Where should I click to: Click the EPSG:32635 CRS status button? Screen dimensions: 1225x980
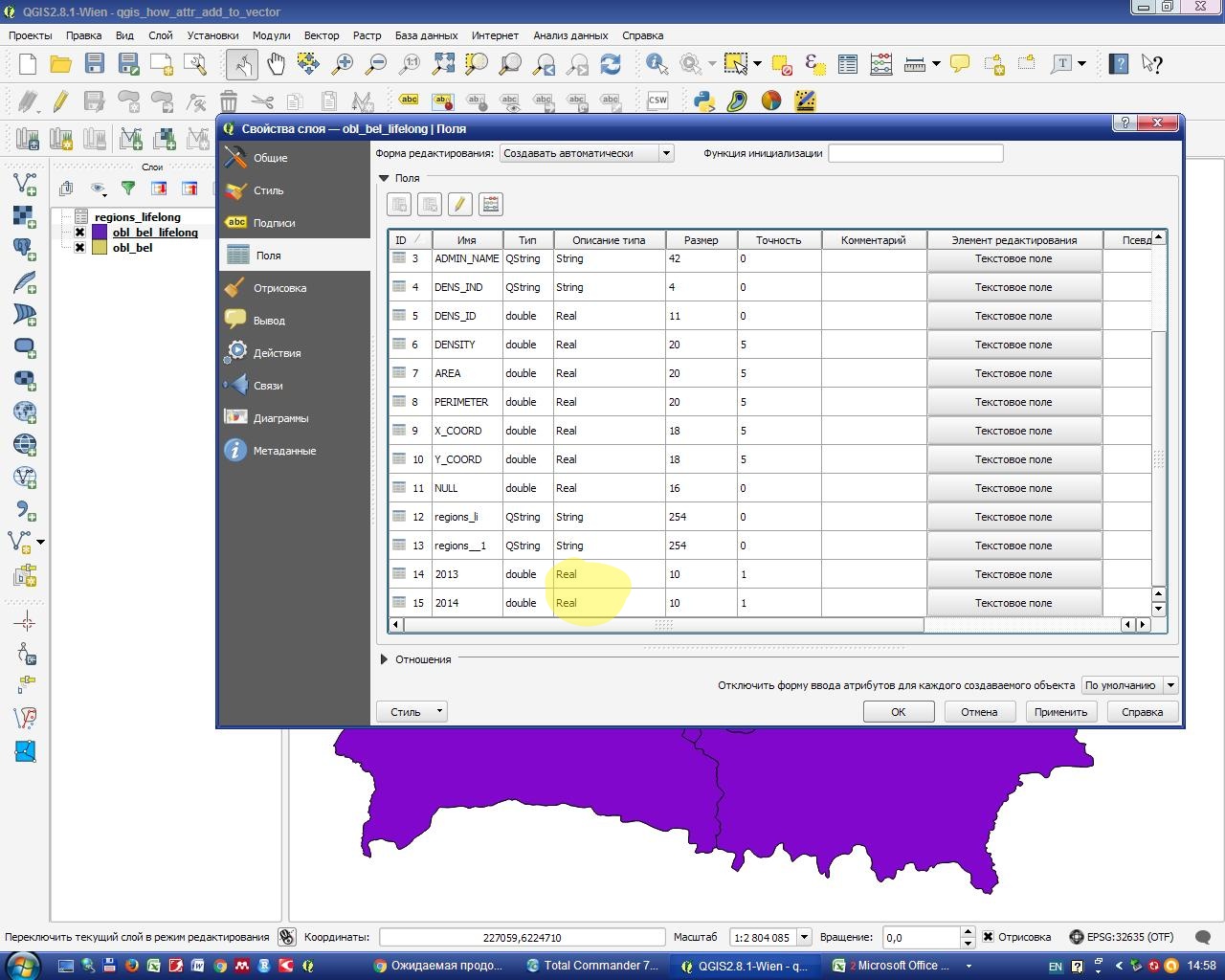[x=1122, y=938]
